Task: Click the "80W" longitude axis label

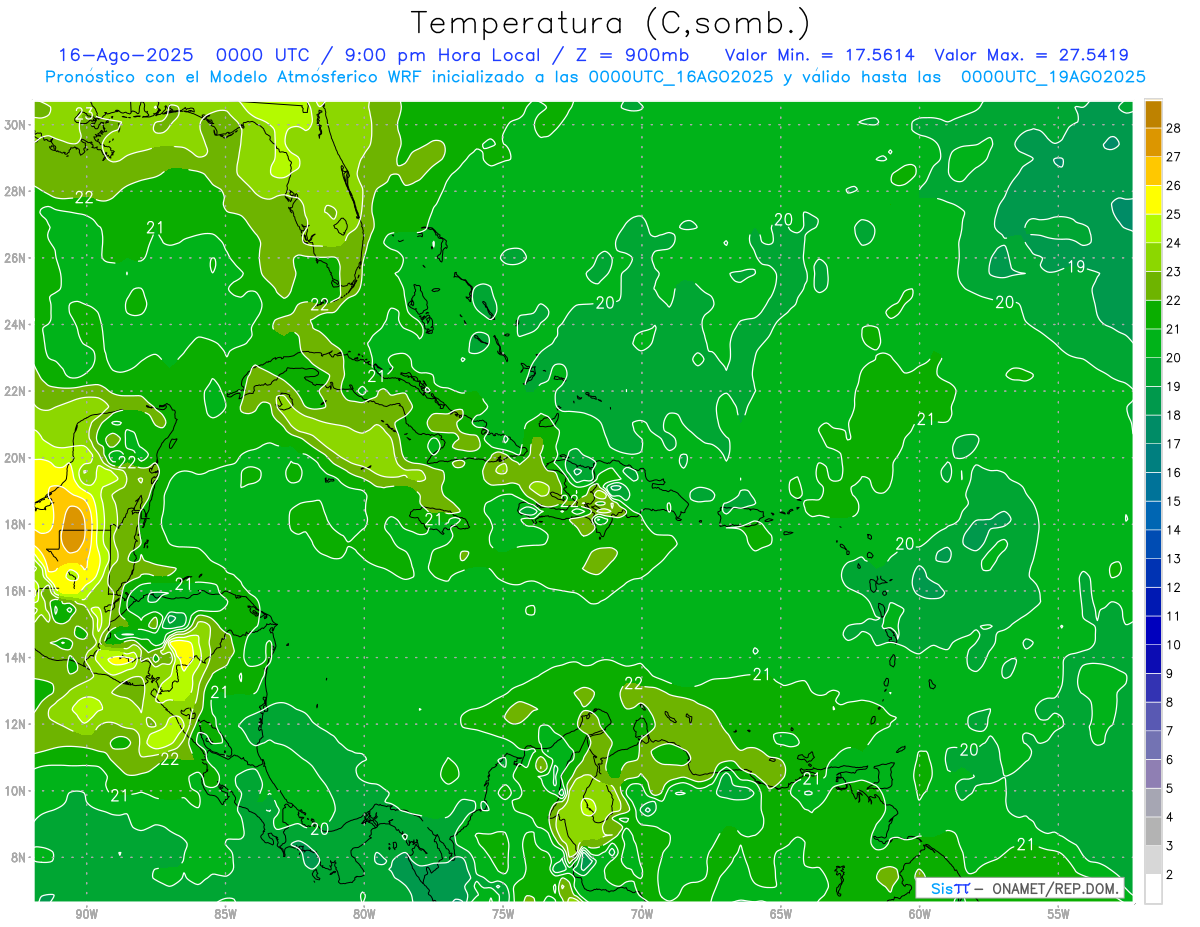Action: pos(364,914)
